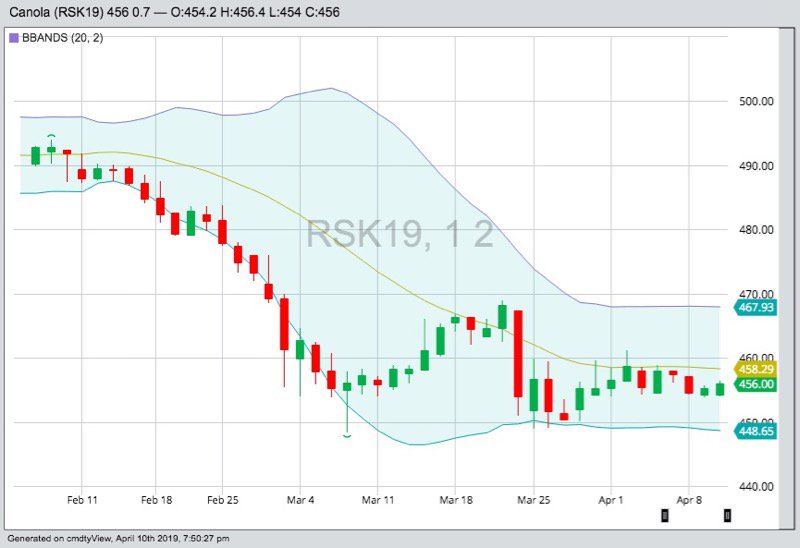Click the lower band value tag 448.65
Screen dimensions: 800x548
tap(756, 431)
